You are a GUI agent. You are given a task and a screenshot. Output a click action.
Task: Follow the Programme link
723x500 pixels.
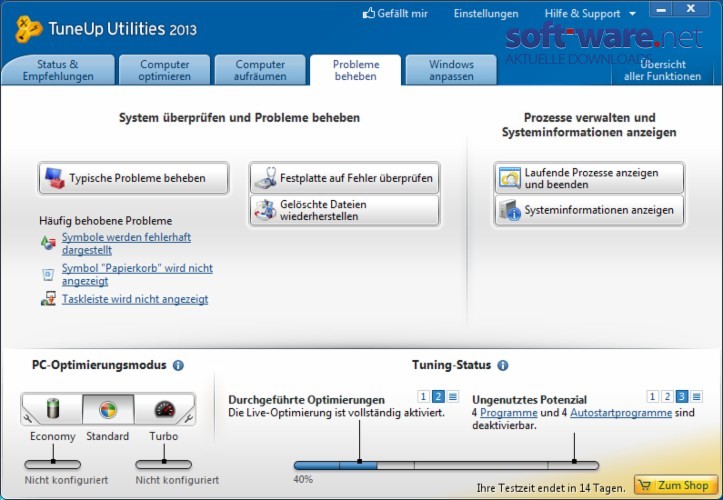[509, 413]
